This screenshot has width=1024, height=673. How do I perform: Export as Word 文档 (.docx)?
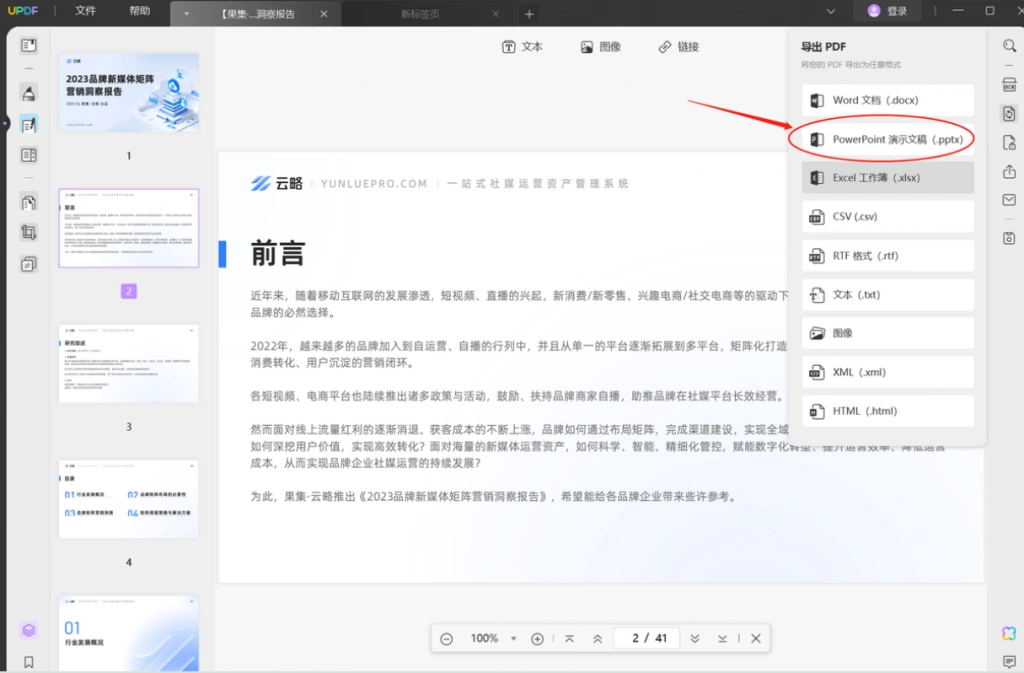pos(888,100)
